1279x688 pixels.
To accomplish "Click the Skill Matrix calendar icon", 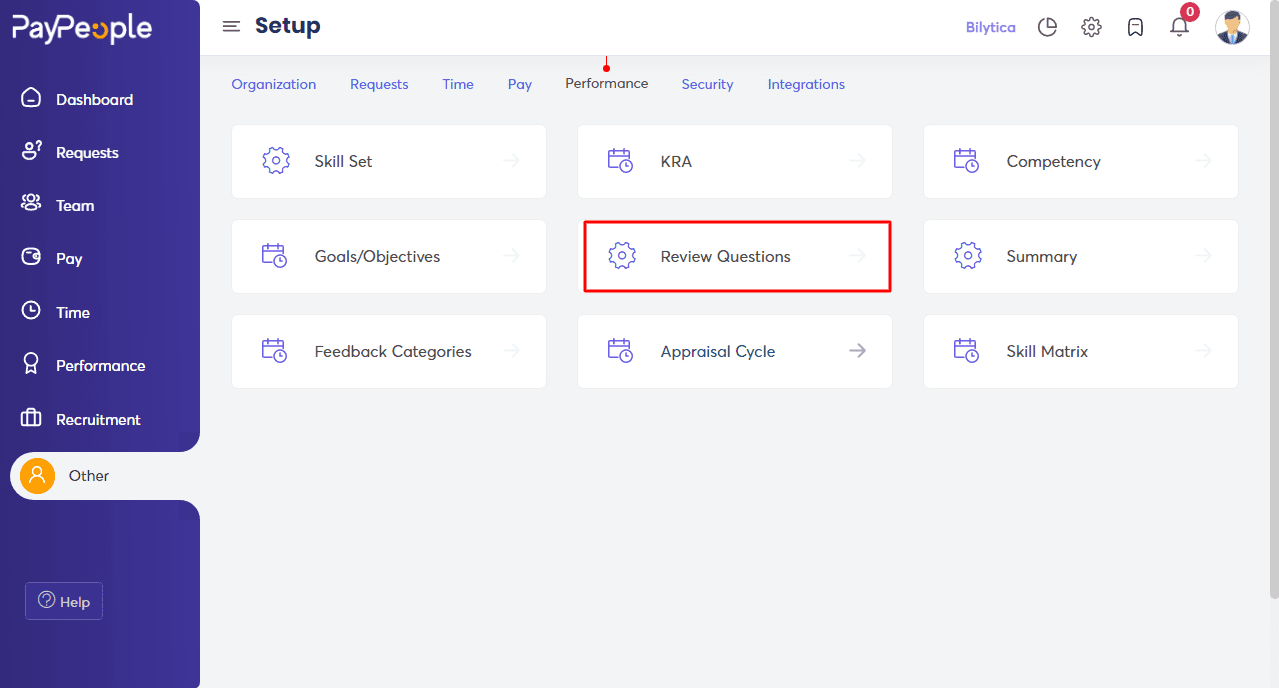I will click(967, 351).
